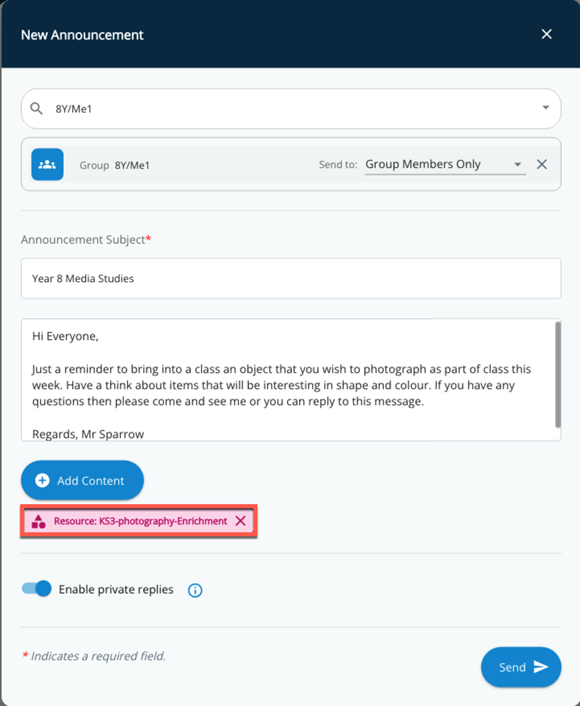Screen dimensions: 580x706
Task: Open the Send to dropdown
Action: point(518,164)
